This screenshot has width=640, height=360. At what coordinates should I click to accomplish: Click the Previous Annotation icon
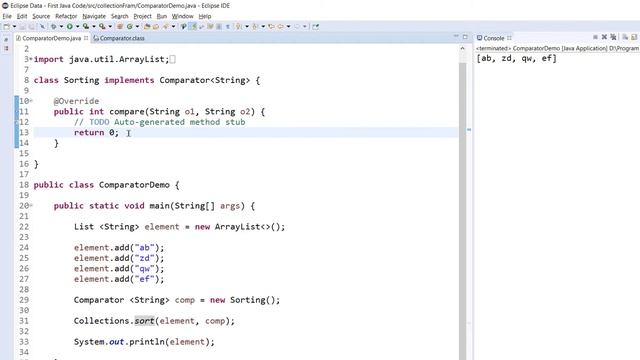[x=255, y=27]
